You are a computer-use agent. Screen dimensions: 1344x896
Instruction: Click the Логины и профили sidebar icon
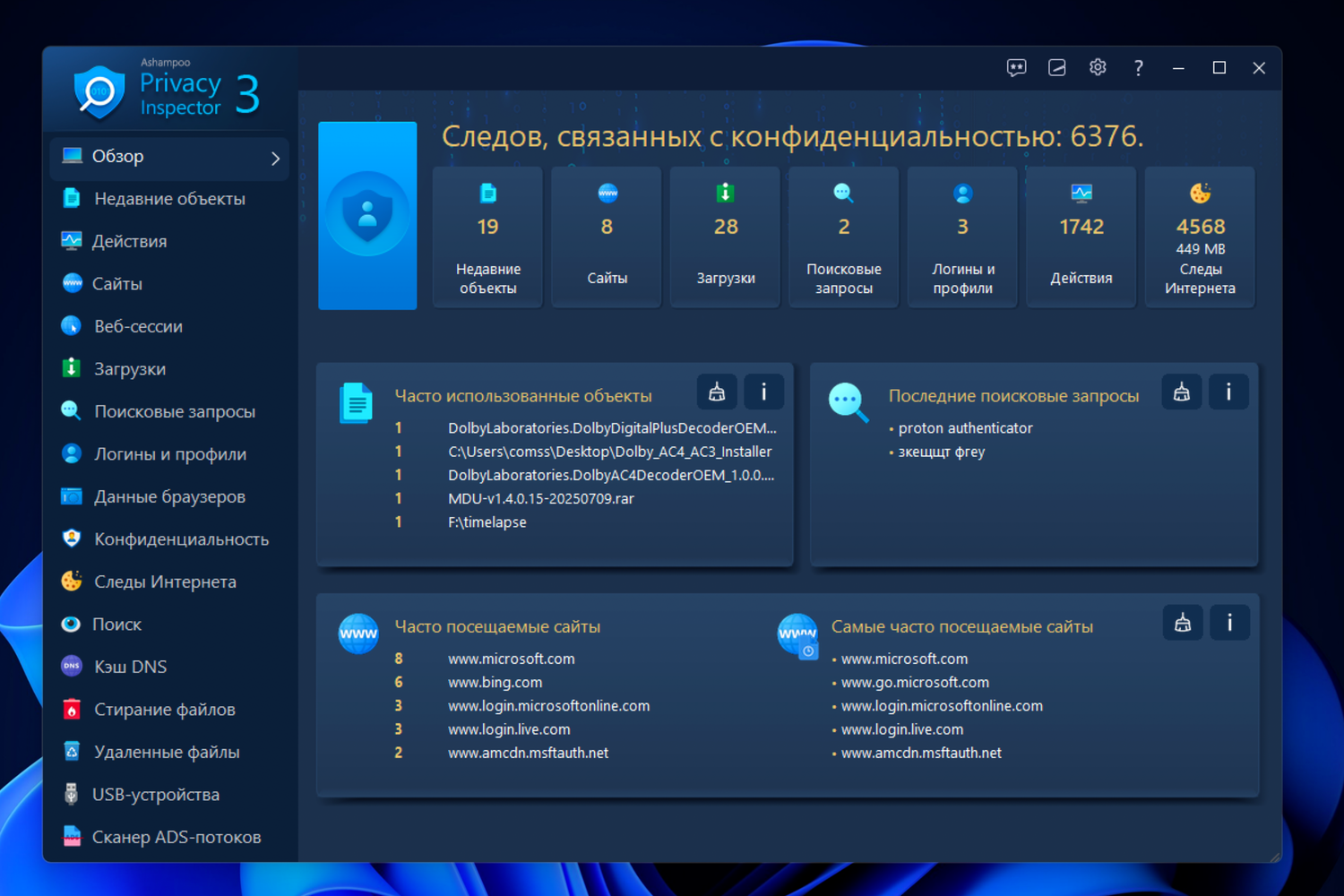point(72,454)
